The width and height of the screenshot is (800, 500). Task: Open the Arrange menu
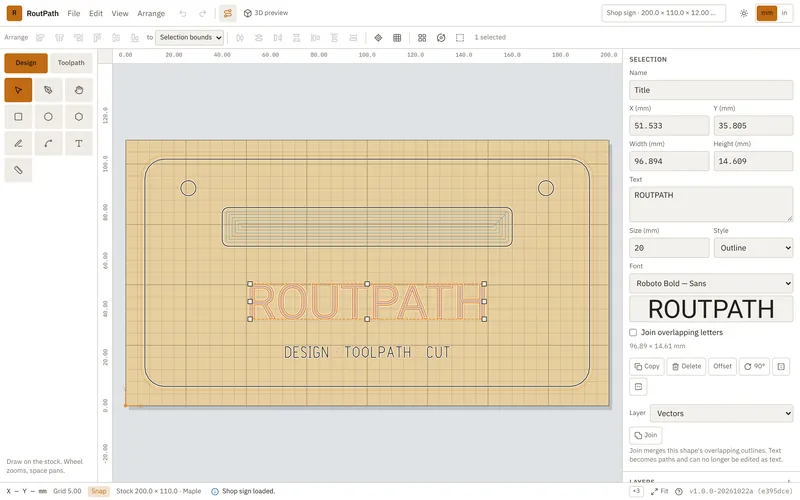pos(151,13)
